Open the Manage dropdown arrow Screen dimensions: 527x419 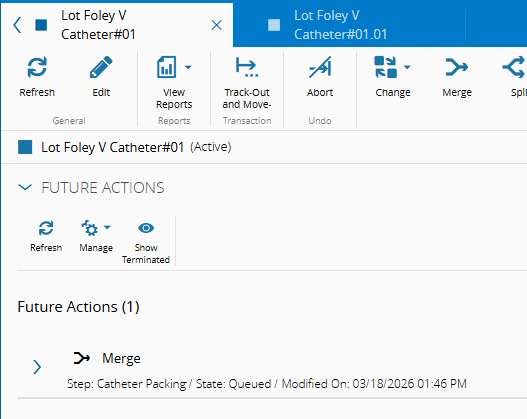pos(107,227)
